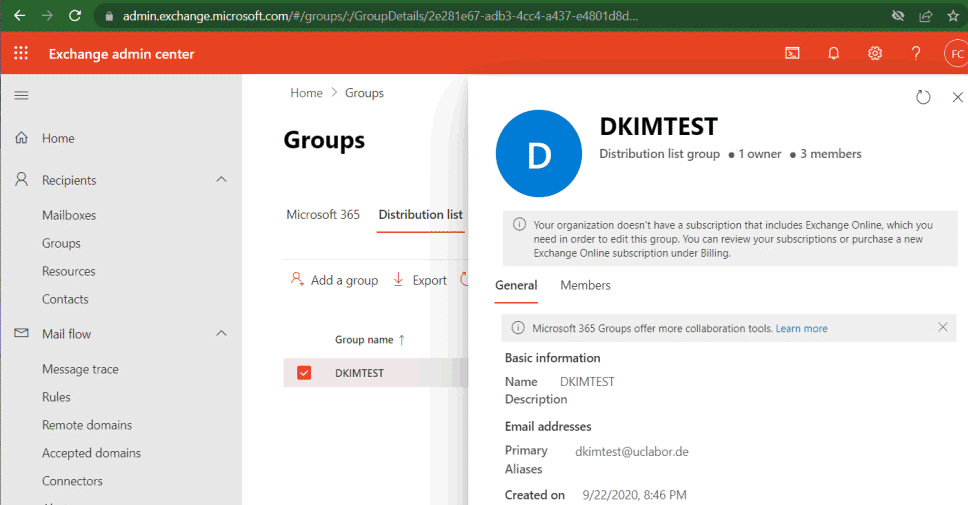
Task: Reload the page in the browser
Action: coord(75,15)
